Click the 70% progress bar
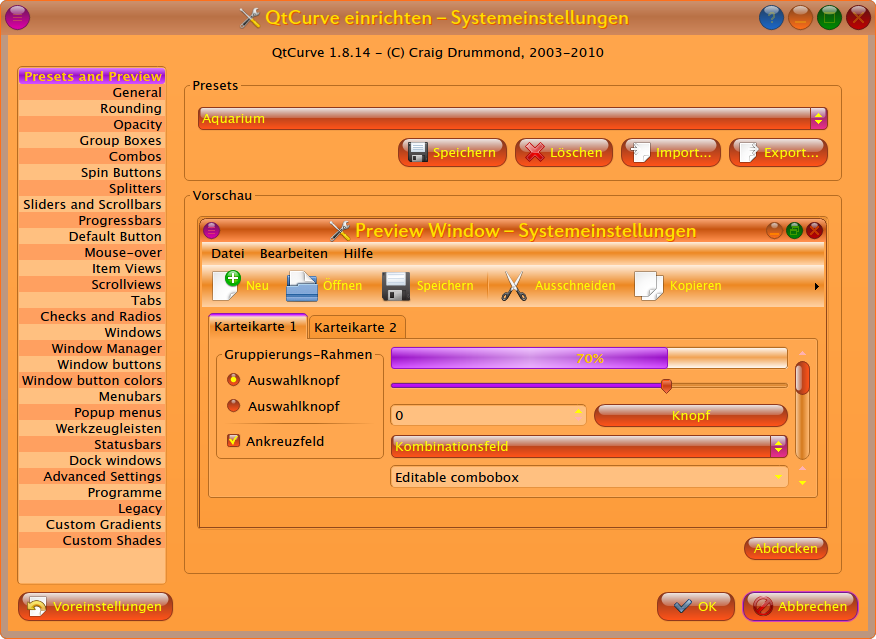876x639 pixels. (x=589, y=358)
